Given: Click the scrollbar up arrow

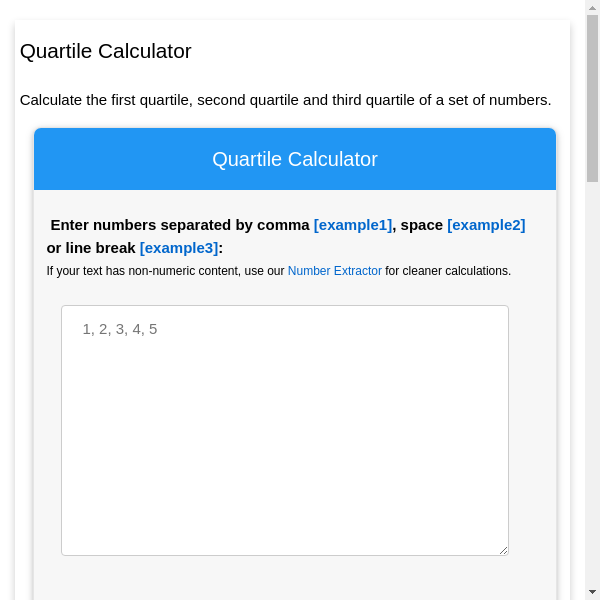Looking at the screenshot, I should [x=592, y=7].
